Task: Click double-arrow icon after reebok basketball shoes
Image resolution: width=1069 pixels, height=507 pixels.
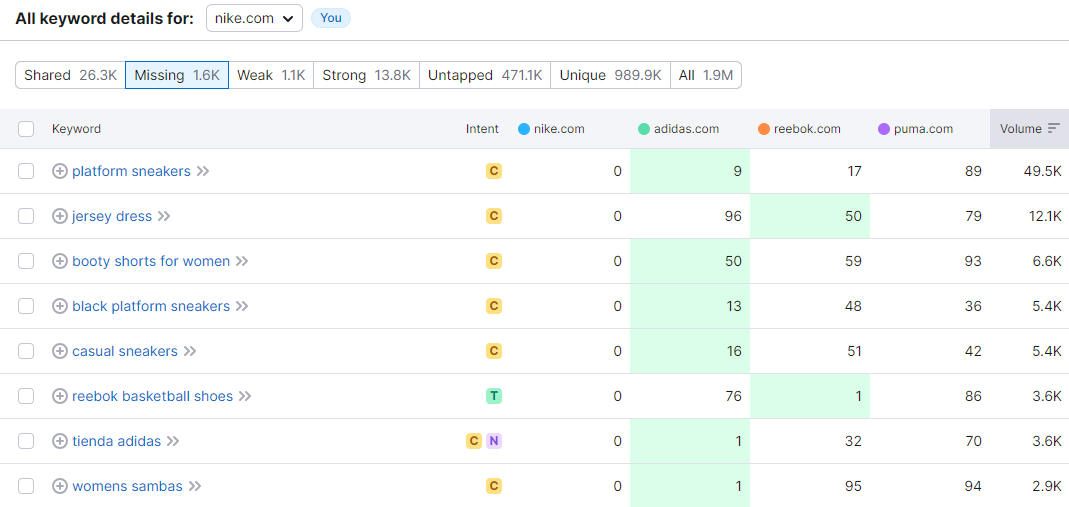Action: (245, 396)
